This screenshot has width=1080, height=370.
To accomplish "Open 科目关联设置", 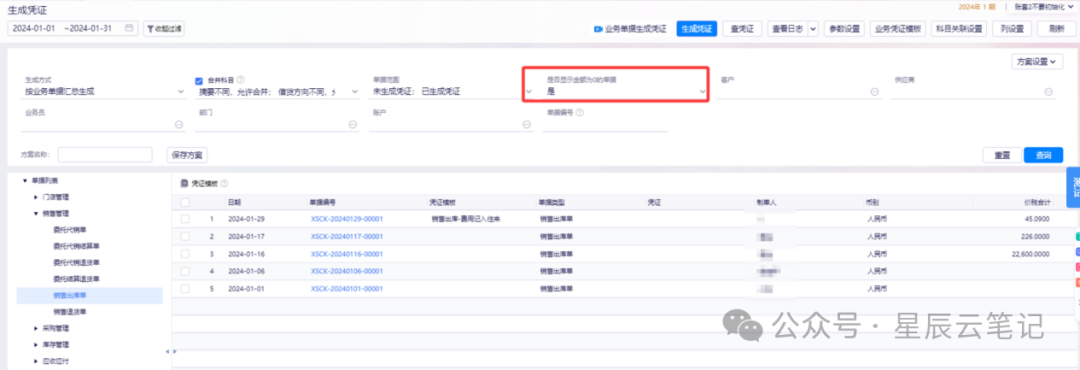I will [958, 29].
